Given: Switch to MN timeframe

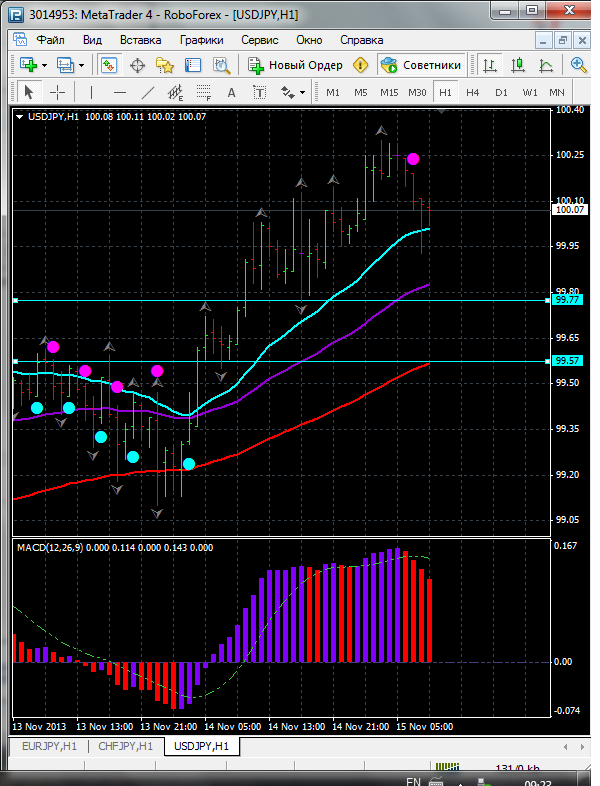Looking at the screenshot, I should tap(557, 93).
